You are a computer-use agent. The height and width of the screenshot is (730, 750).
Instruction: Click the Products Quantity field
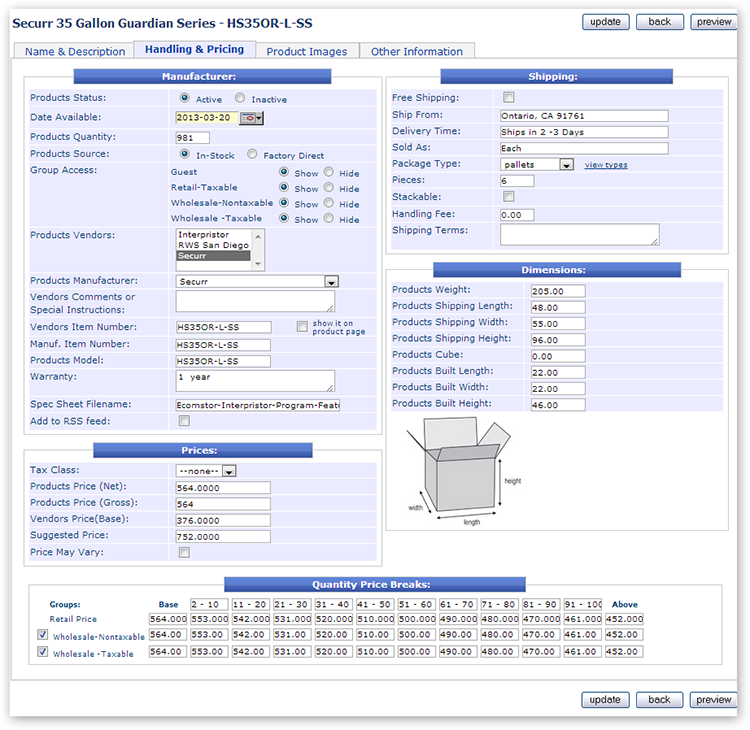[x=192, y=138]
